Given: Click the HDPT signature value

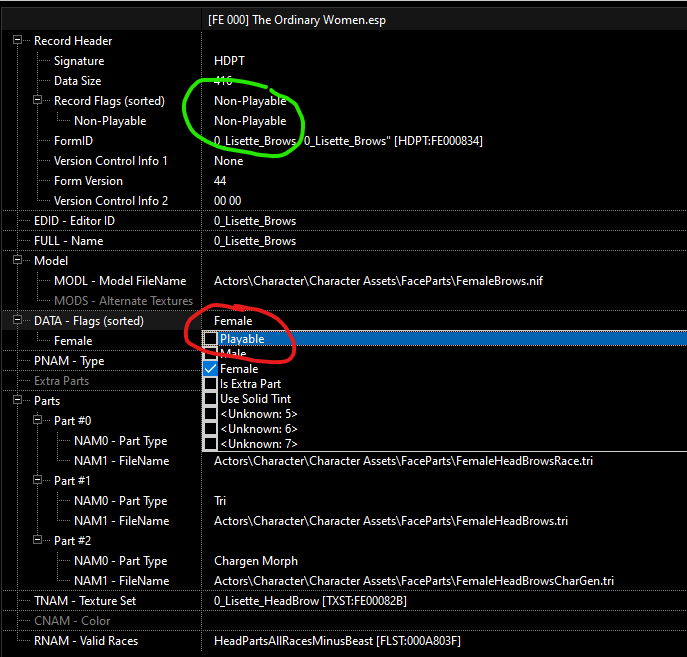Looking at the screenshot, I should [229, 61].
